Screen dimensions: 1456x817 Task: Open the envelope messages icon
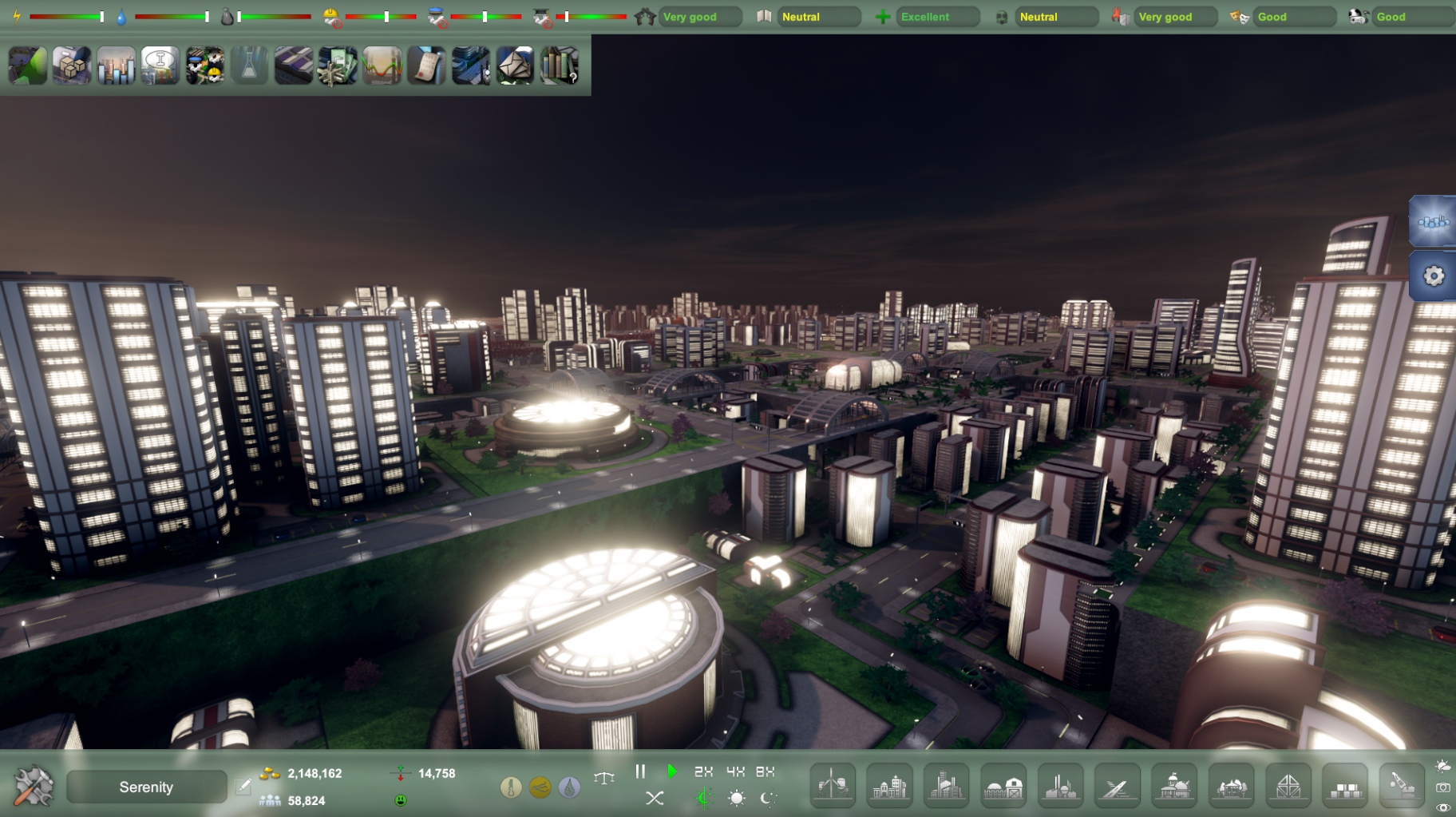[x=515, y=65]
